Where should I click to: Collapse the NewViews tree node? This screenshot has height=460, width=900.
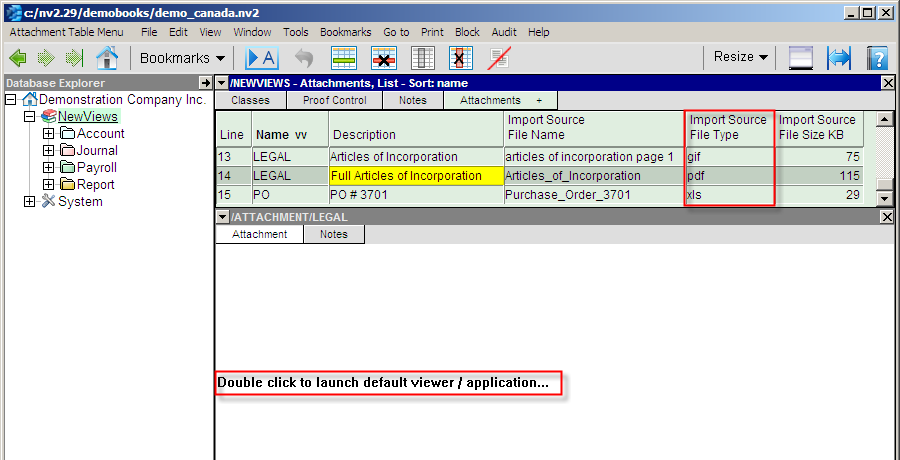coord(29,117)
